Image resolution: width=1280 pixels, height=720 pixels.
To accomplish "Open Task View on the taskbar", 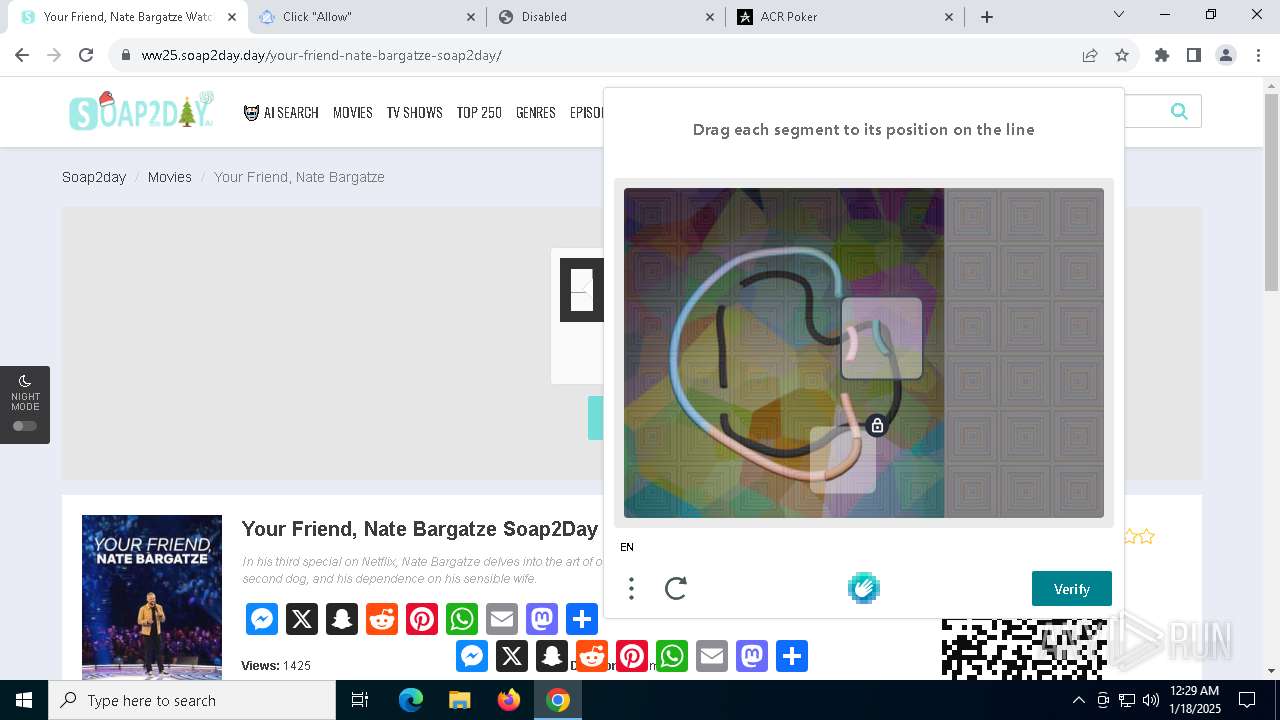I will click(x=360, y=700).
